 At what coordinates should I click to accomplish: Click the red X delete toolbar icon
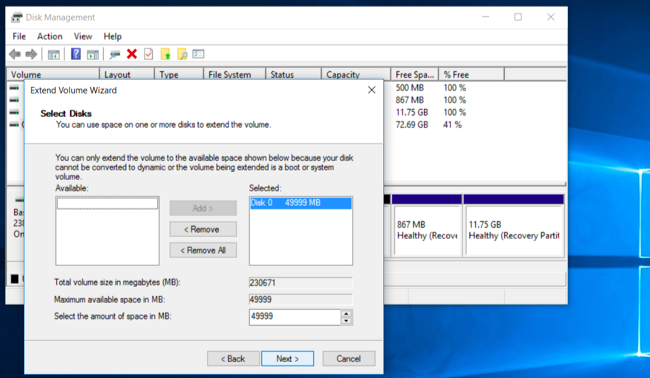point(132,54)
